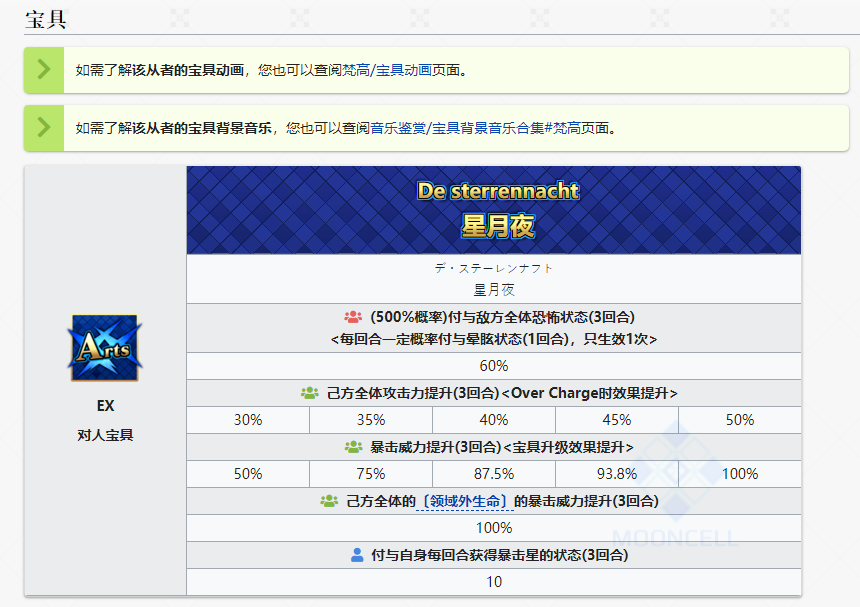Select the 87.5% critical strength cell

tap(494, 474)
